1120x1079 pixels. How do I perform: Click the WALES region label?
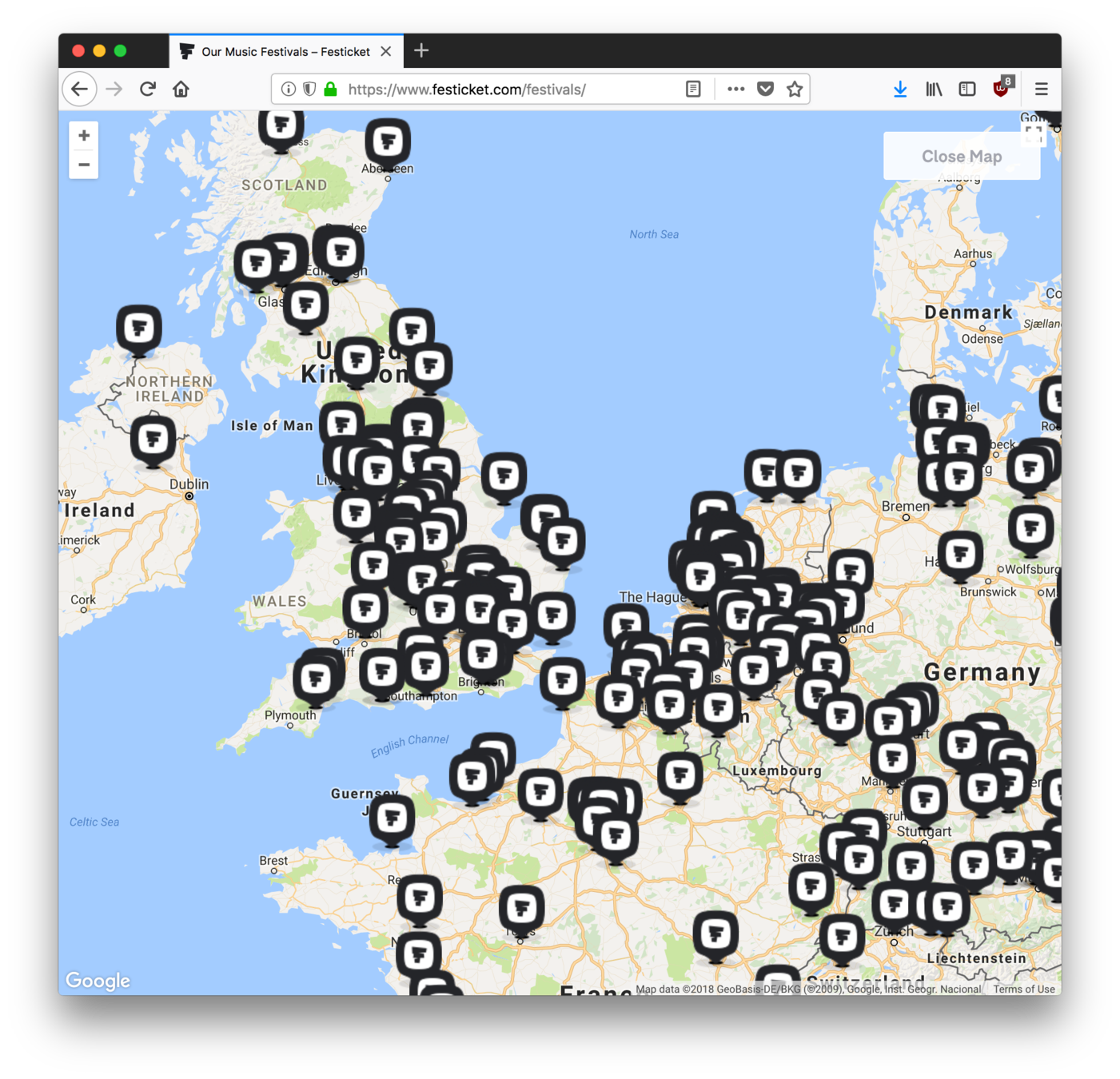coord(280,601)
